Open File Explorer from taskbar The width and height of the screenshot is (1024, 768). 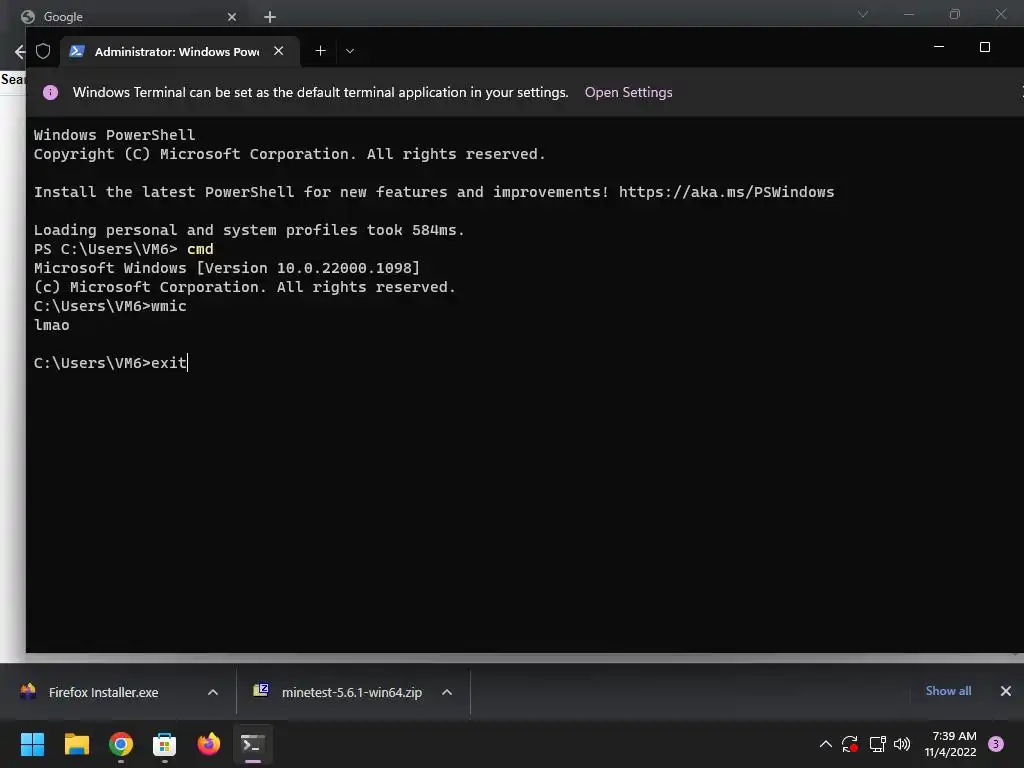[76, 744]
